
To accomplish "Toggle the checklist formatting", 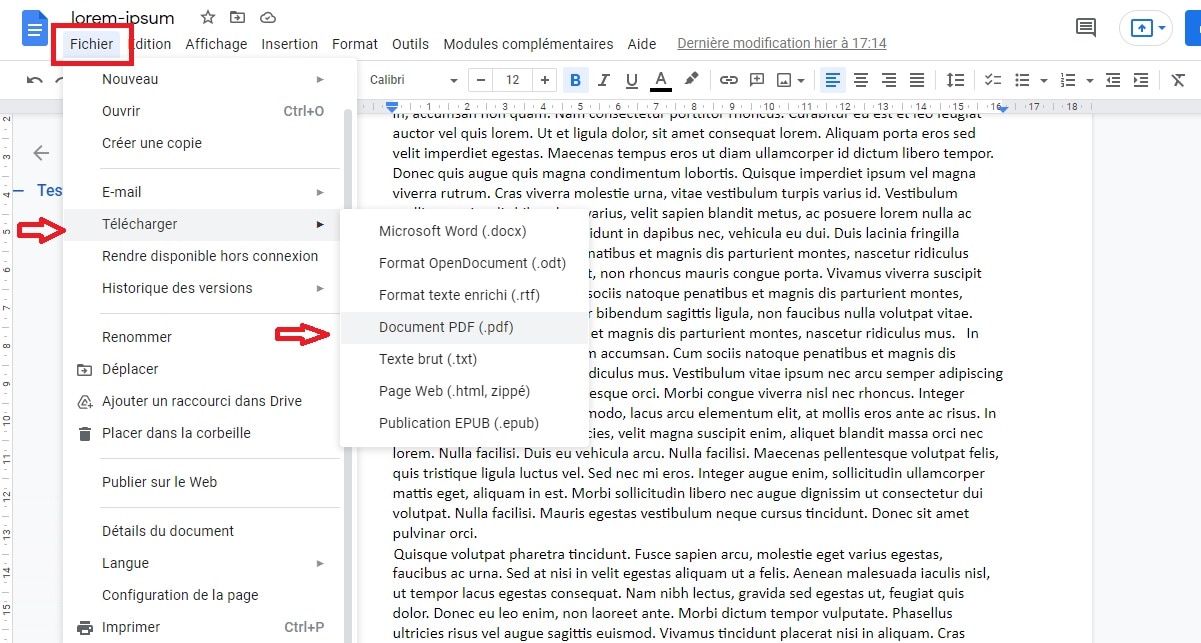I will pos(993,79).
